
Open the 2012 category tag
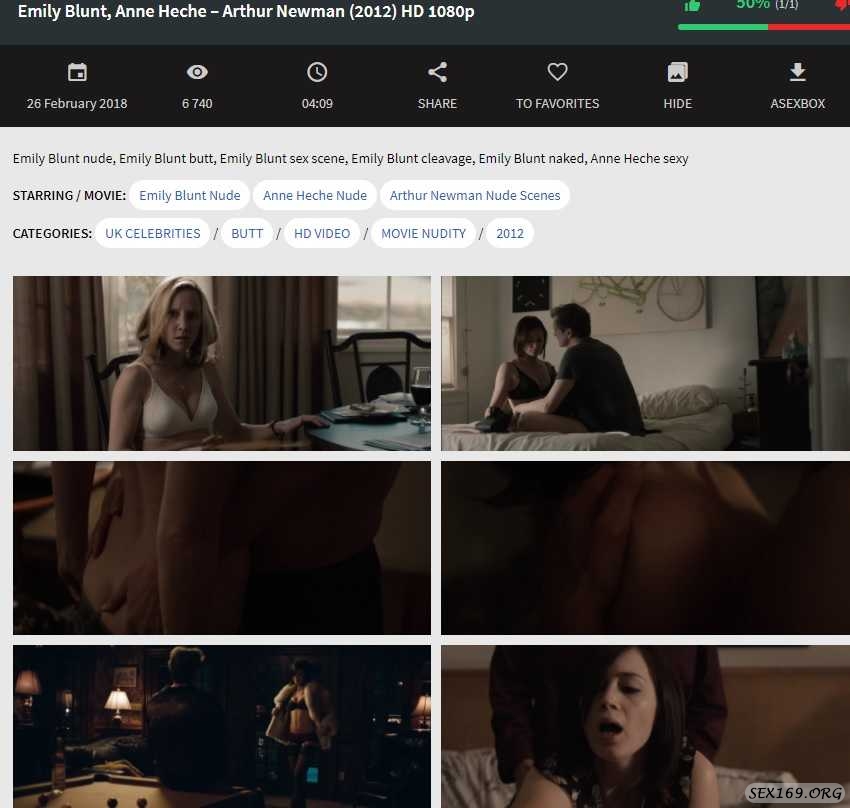510,233
